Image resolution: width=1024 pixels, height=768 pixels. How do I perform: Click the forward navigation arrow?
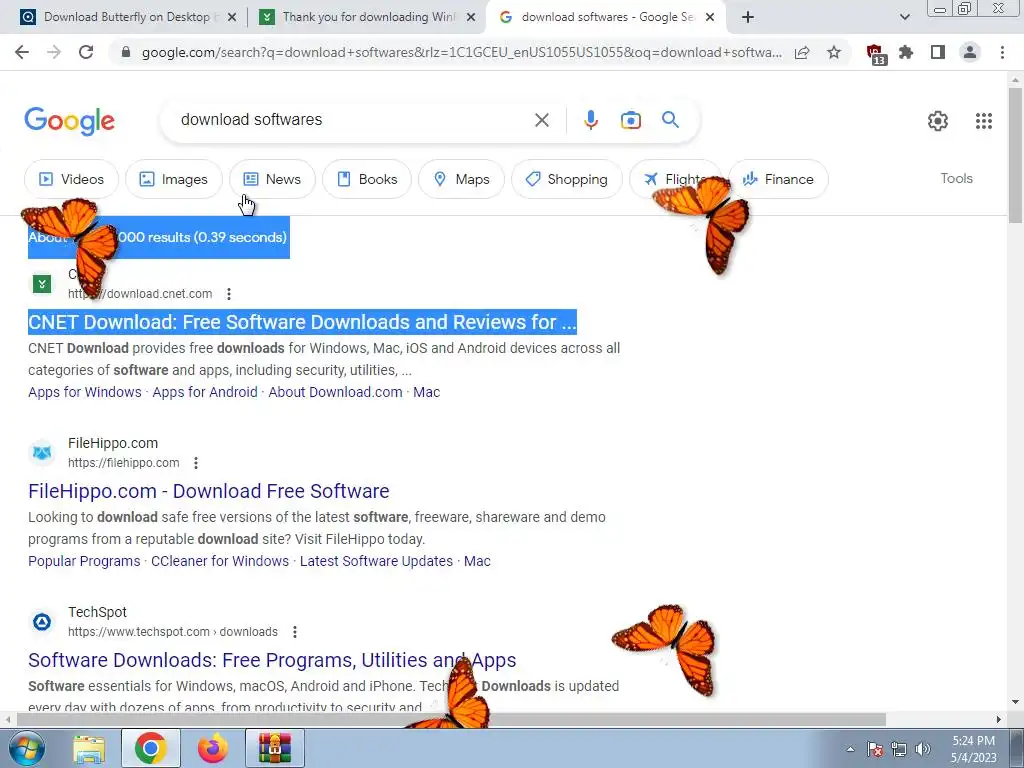tap(54, 52)
